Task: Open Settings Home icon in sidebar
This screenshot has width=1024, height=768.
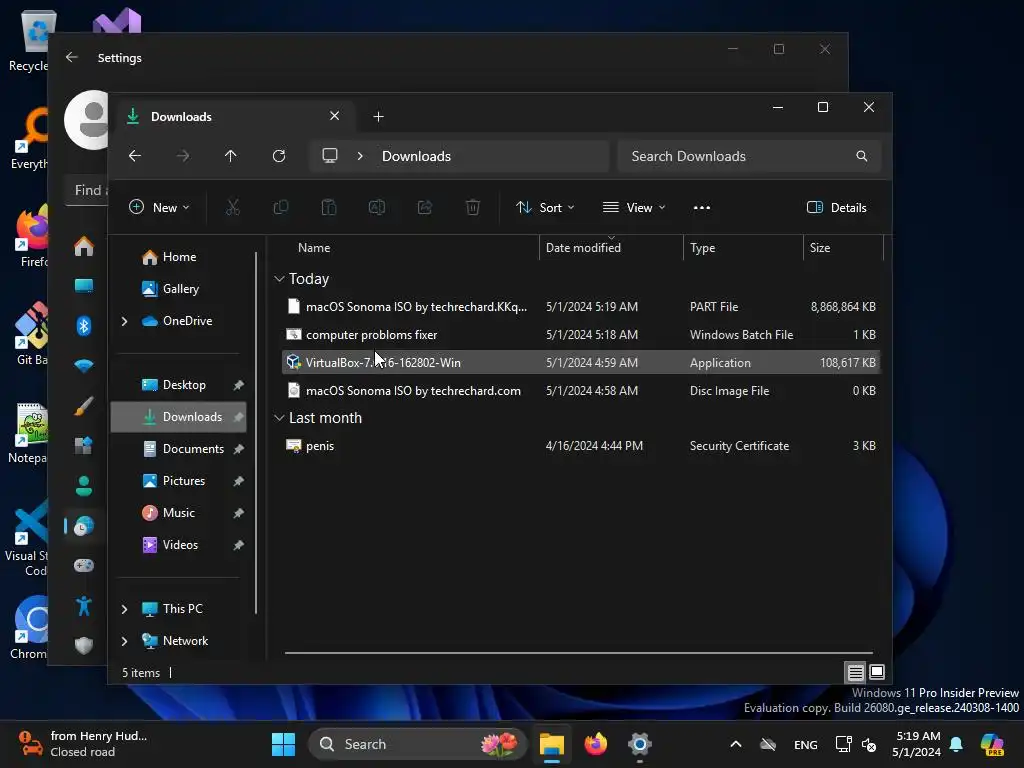Action: [x=84, y=247]
